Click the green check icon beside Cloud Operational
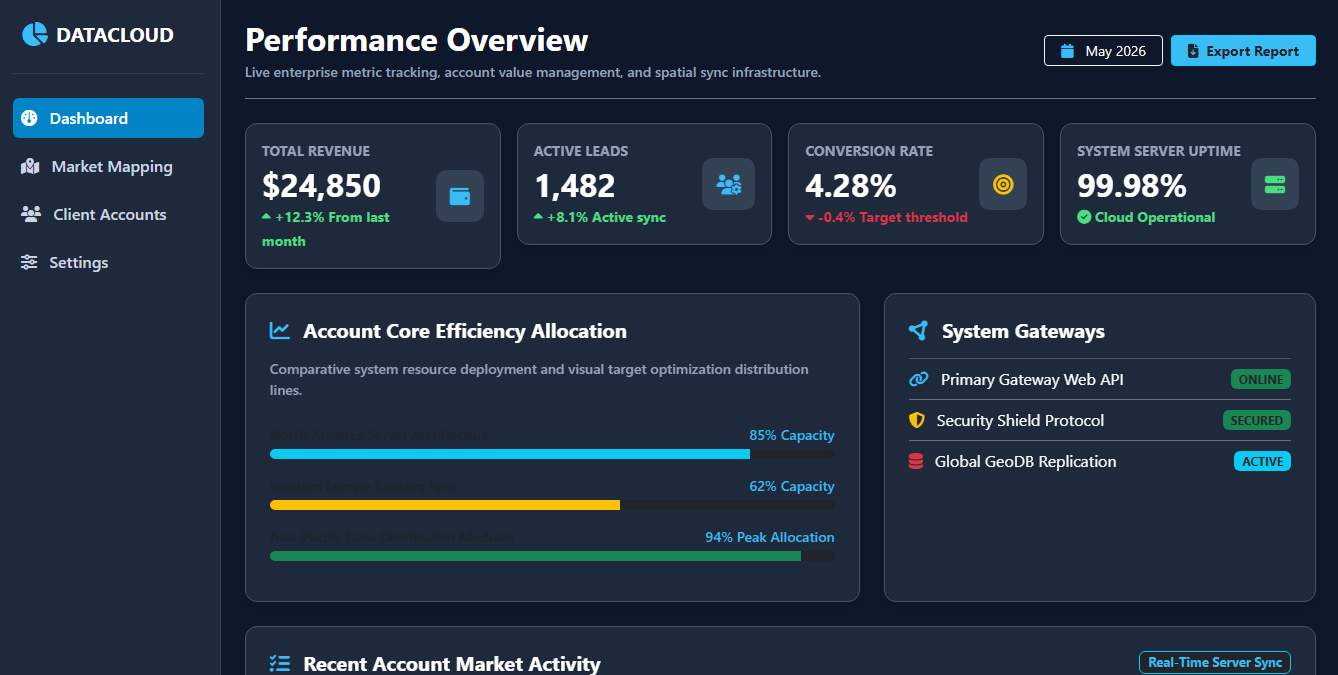The image size is (1338, 675). pos(1084,217)
